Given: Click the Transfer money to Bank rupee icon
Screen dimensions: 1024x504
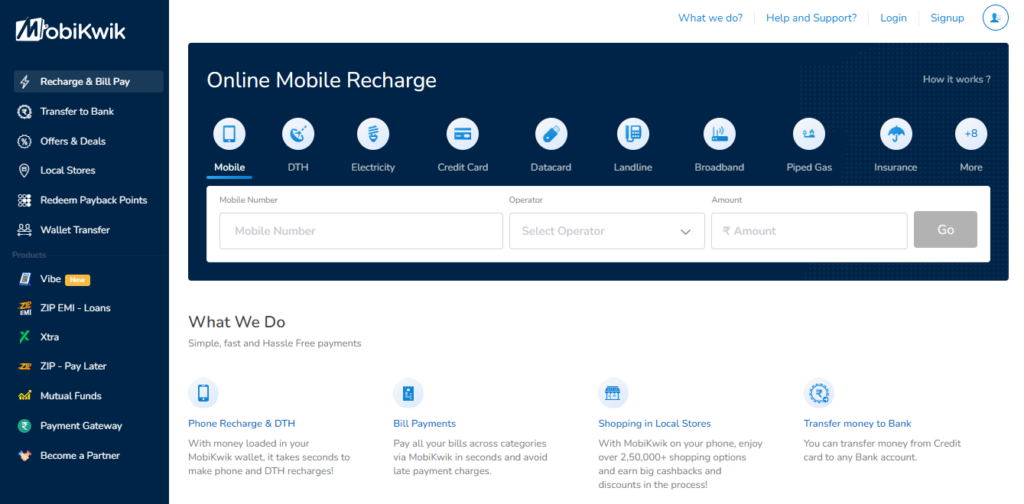Looking at the screenshot, I should [x=818, y=393].
